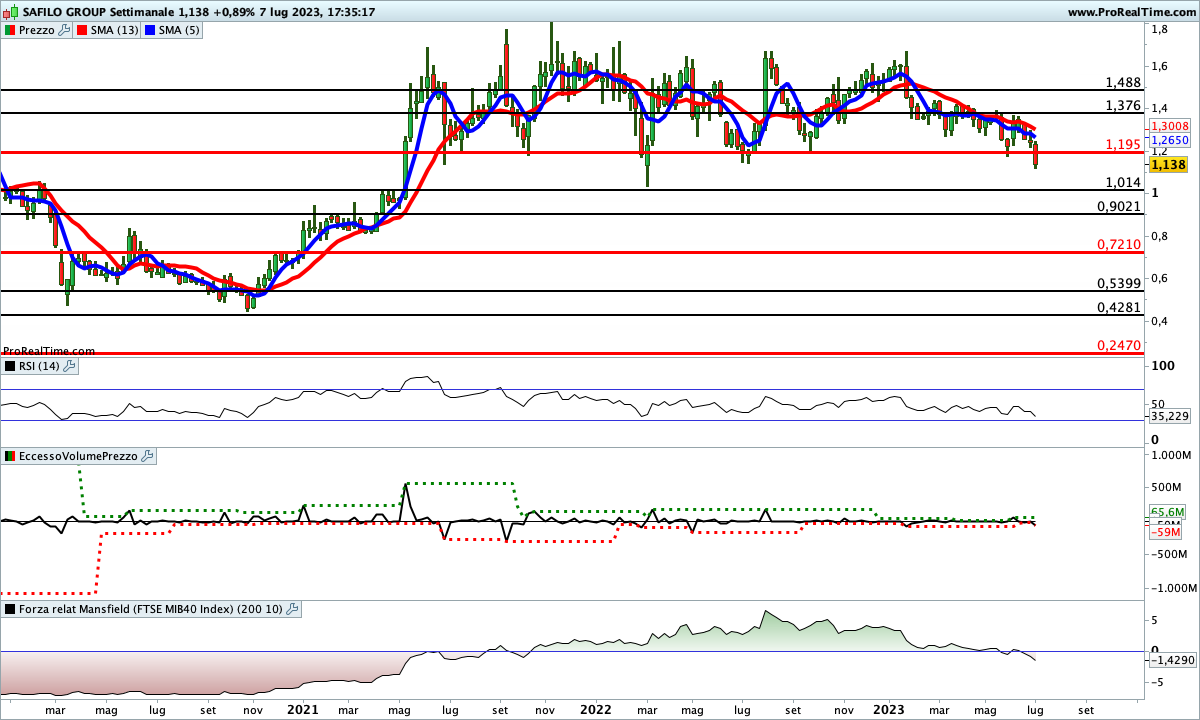Open the RSI (14) wrench settings icon

[70, 366]
